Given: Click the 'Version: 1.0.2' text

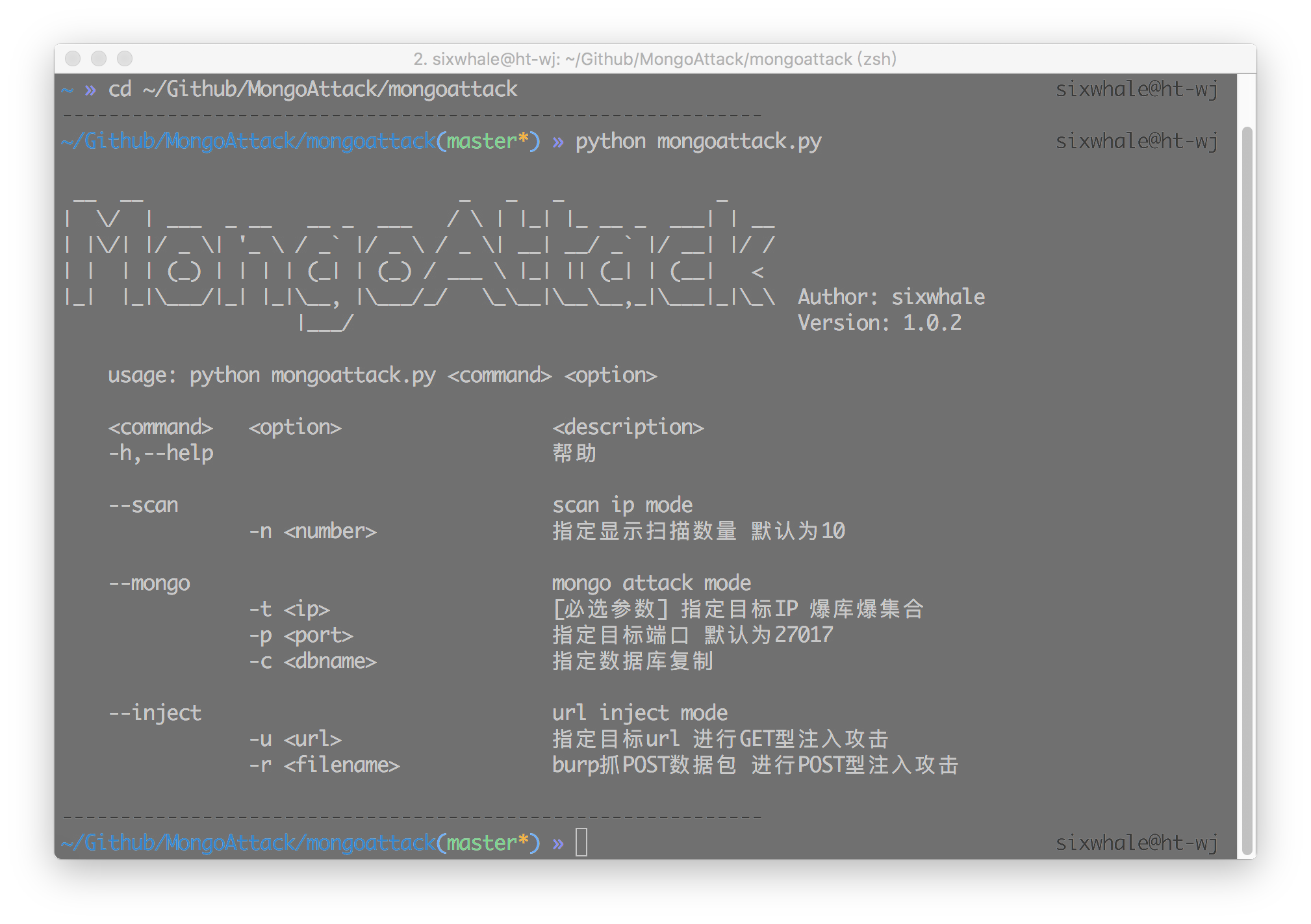Looking at the screenshot, I should 879,323.
